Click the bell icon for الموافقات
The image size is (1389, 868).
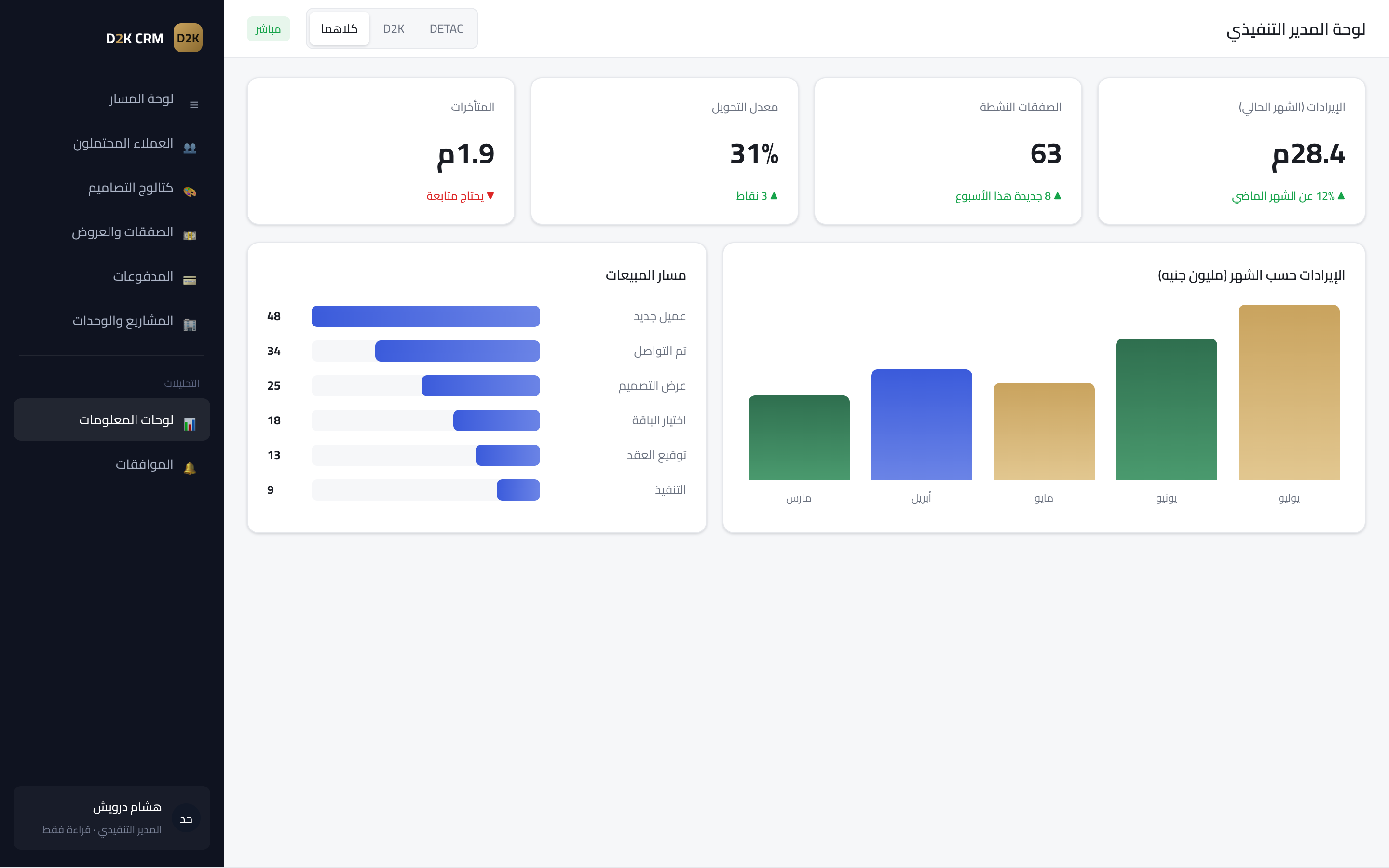point(190,468)
